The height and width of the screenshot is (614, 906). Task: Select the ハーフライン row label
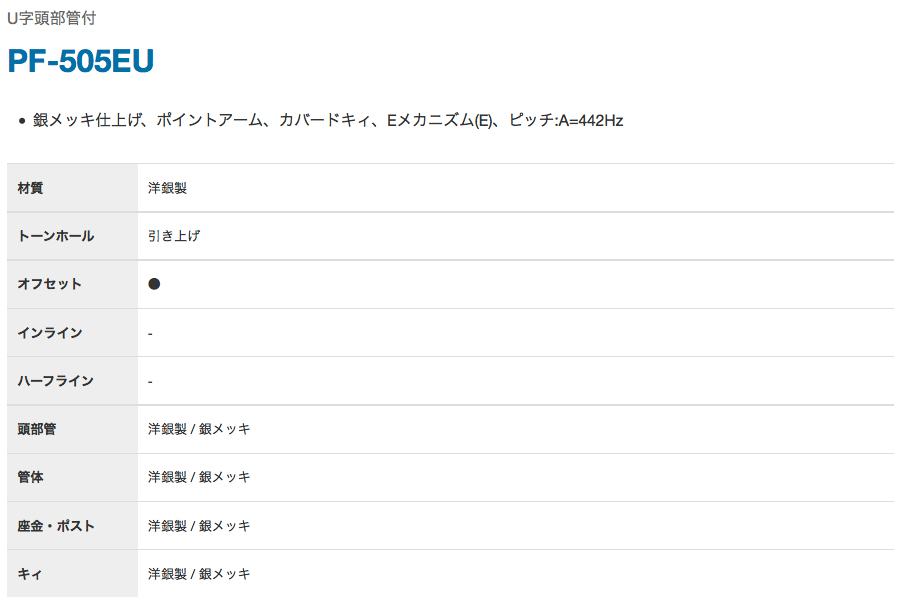click(56, 381)
